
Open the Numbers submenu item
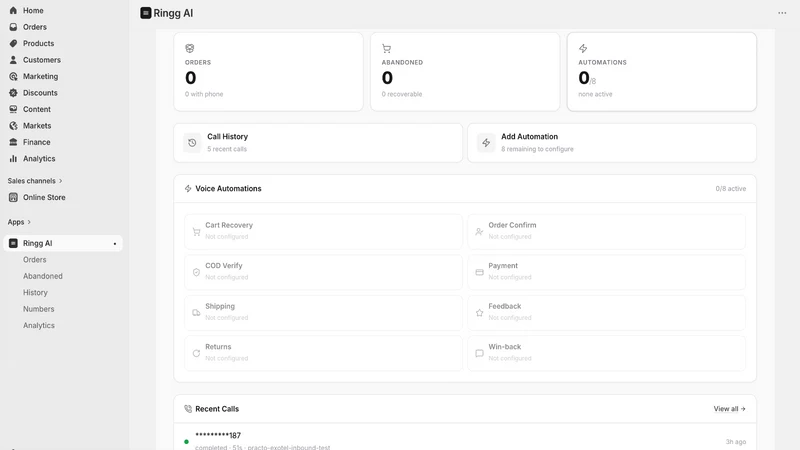38,309
